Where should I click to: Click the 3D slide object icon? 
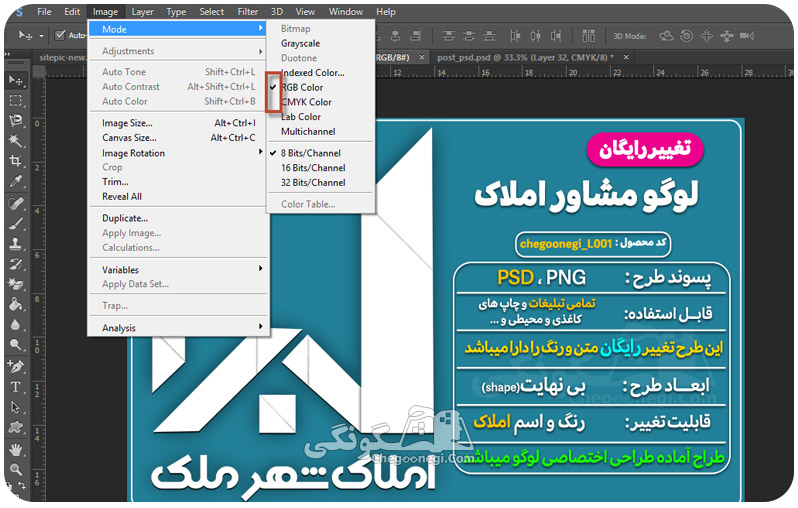click(x=726, y=36)
